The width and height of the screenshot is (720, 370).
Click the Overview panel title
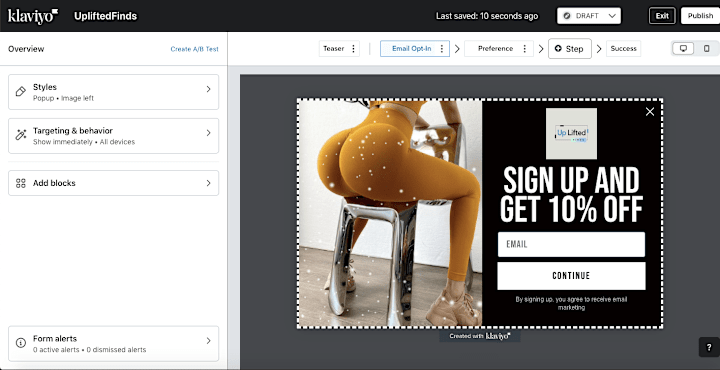coord(26,49)
